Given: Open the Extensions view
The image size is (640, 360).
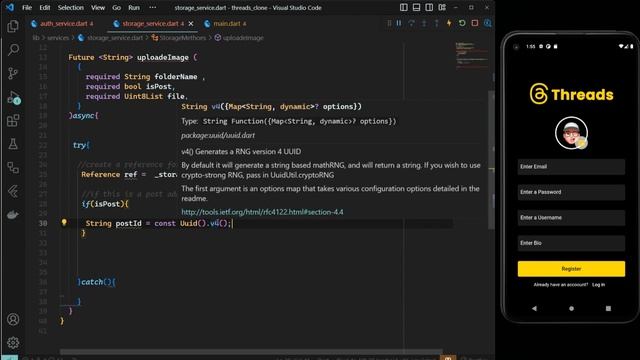Looking at the screenshot, I should [13, 120].
